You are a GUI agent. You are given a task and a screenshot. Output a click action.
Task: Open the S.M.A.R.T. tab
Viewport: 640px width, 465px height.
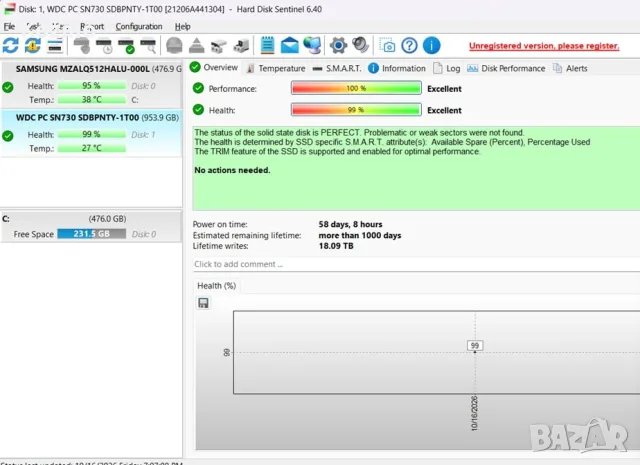pos(337,68)
